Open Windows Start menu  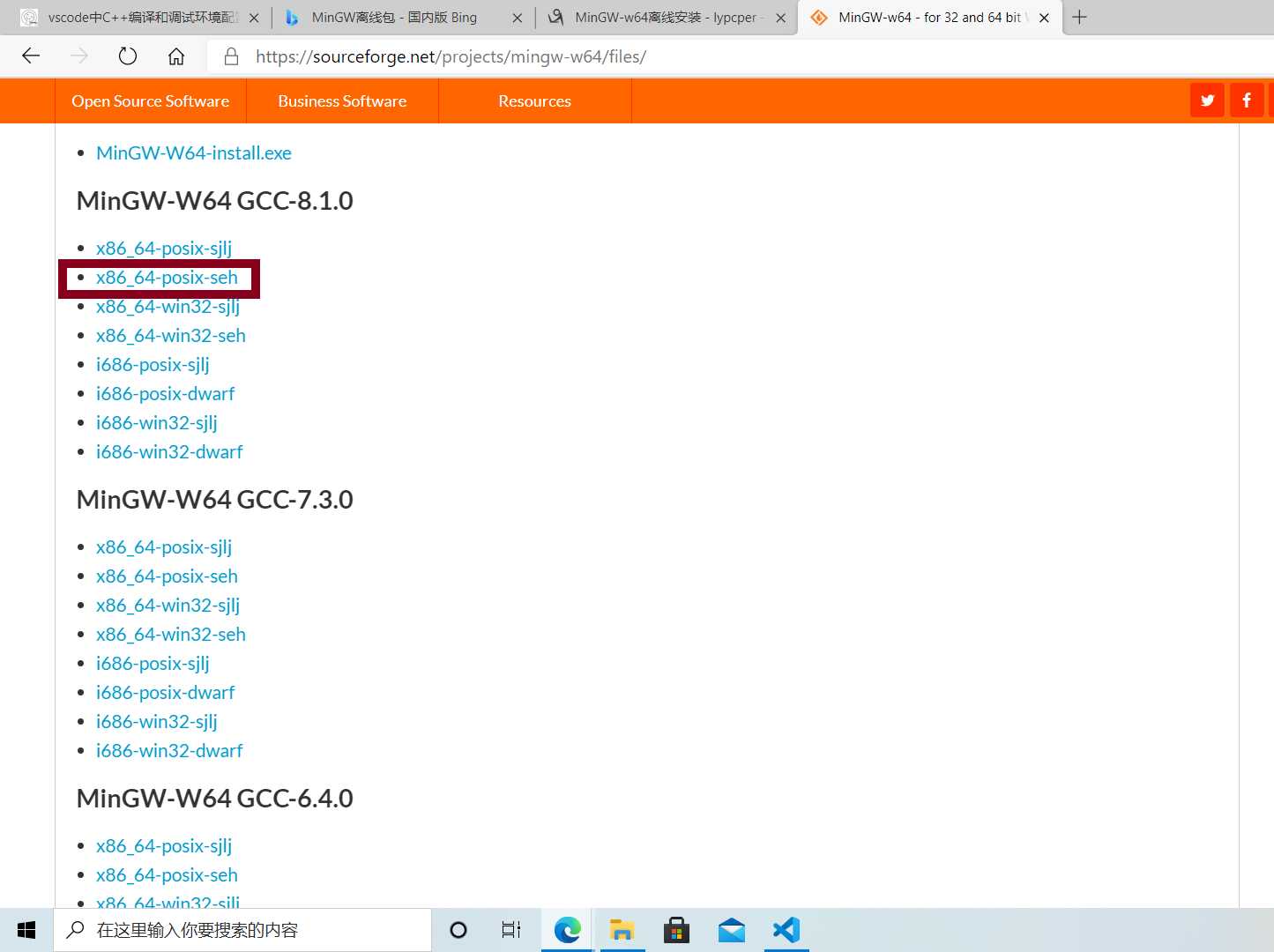coord(26,930)
